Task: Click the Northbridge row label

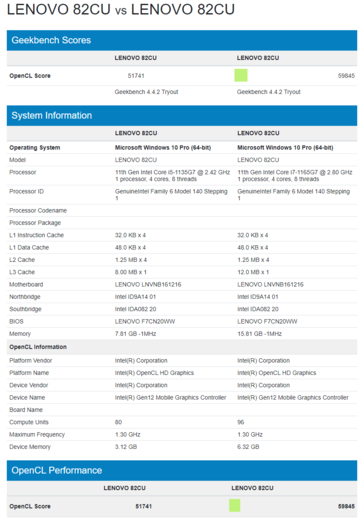Action: click(25, 297)
